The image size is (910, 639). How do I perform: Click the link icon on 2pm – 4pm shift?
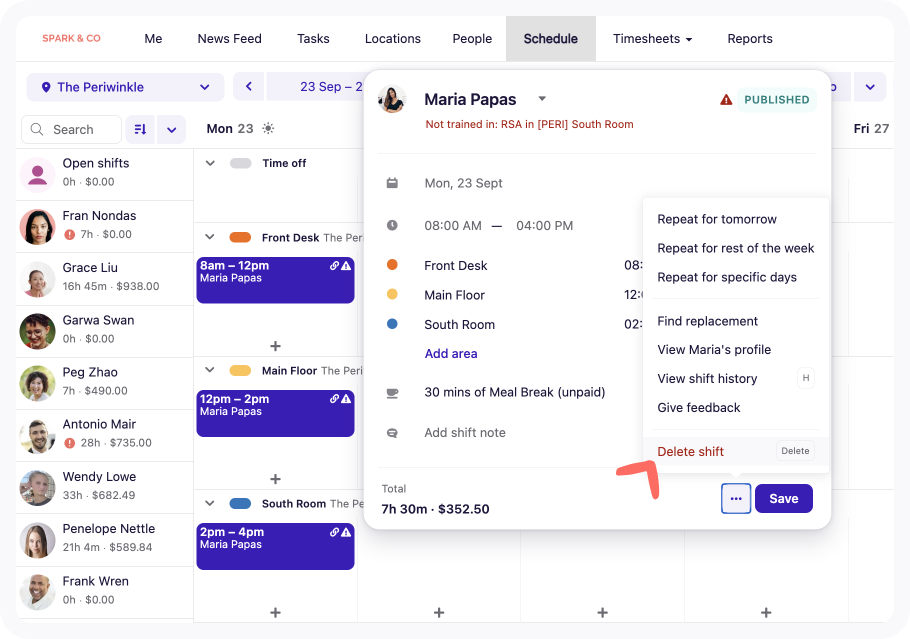pyautogui.click(x=334, y=532)
